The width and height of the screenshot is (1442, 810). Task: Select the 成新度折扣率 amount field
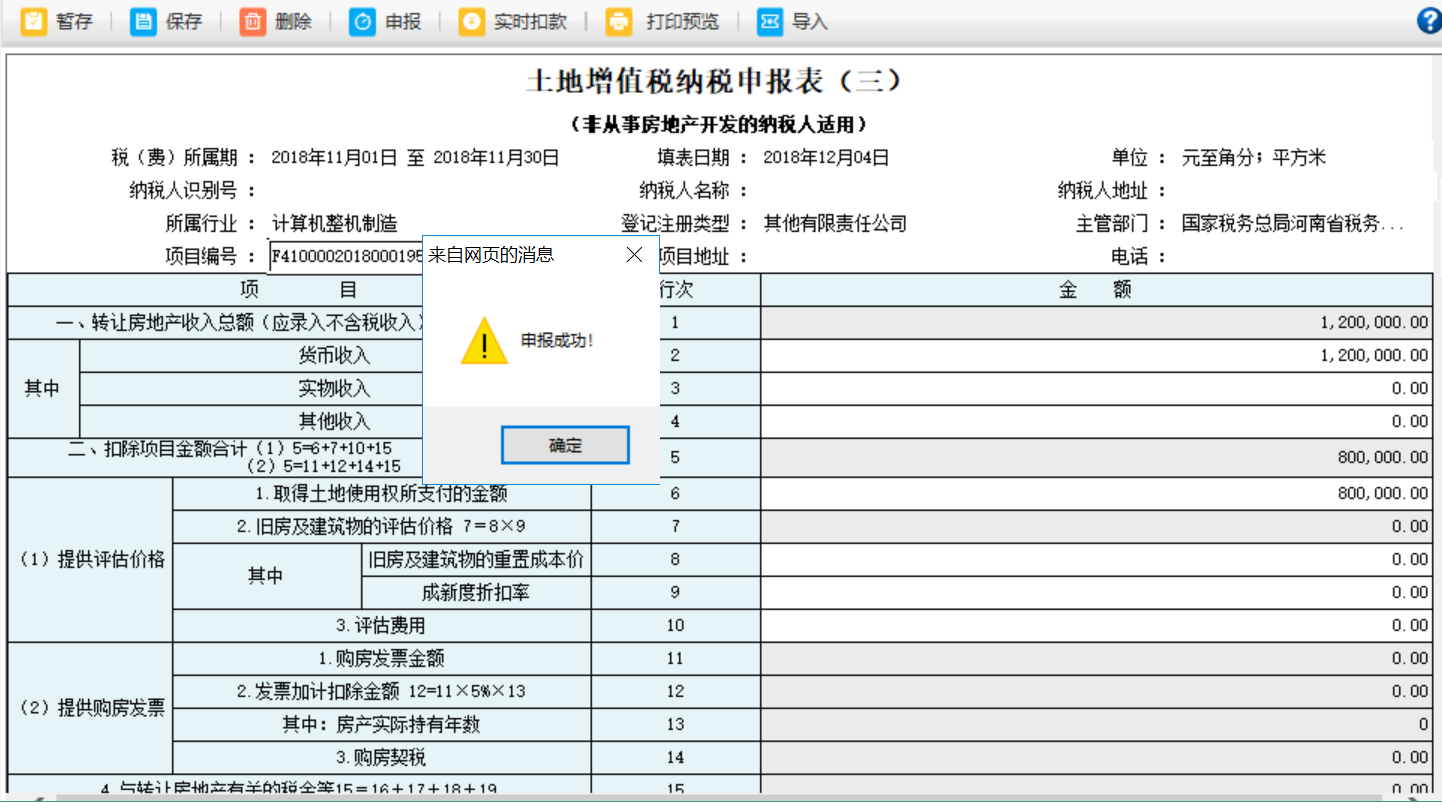(1096, 593)
